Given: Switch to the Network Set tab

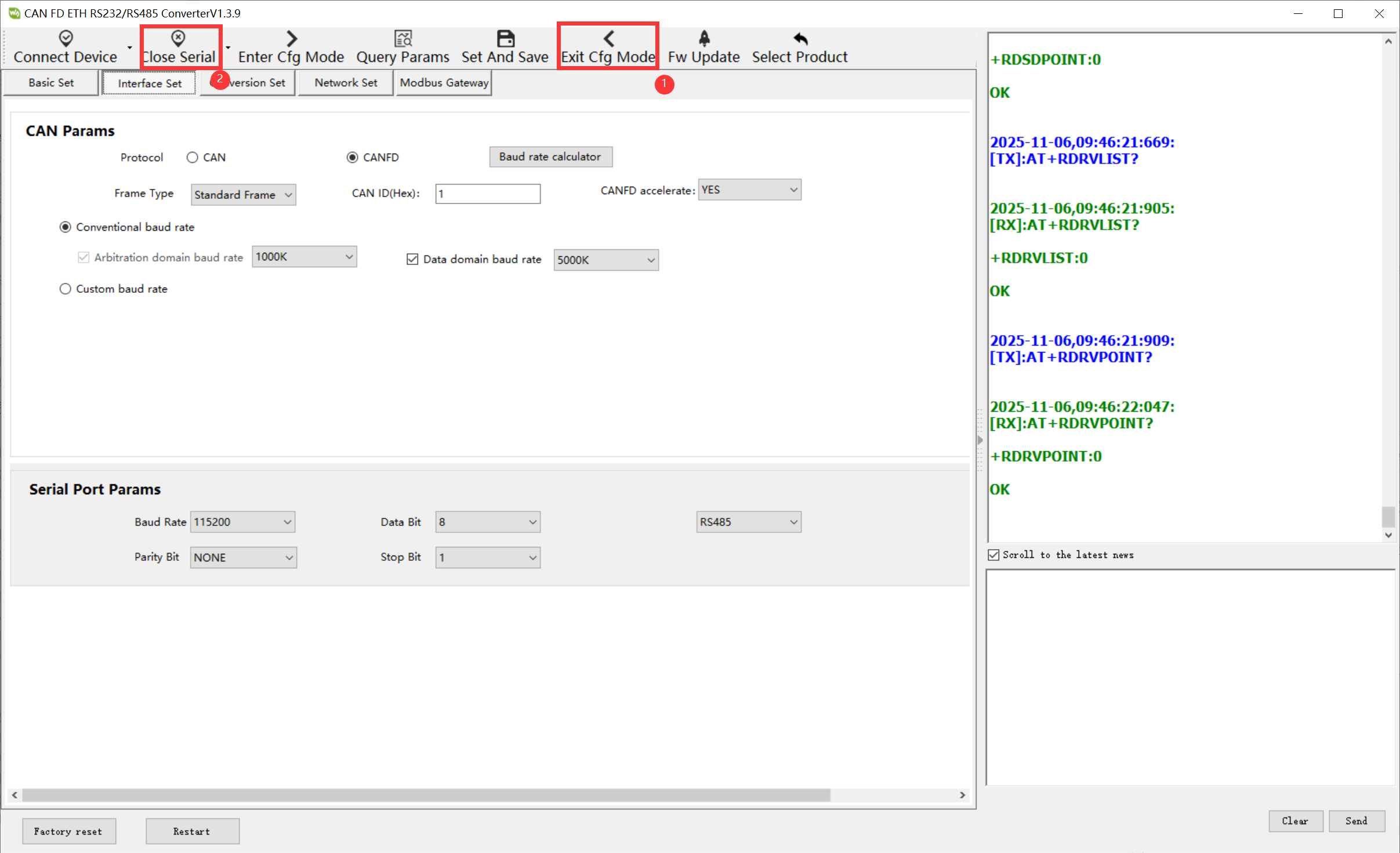Looking at the screenshot, I should pyautogui.click(x=346, y=83).
